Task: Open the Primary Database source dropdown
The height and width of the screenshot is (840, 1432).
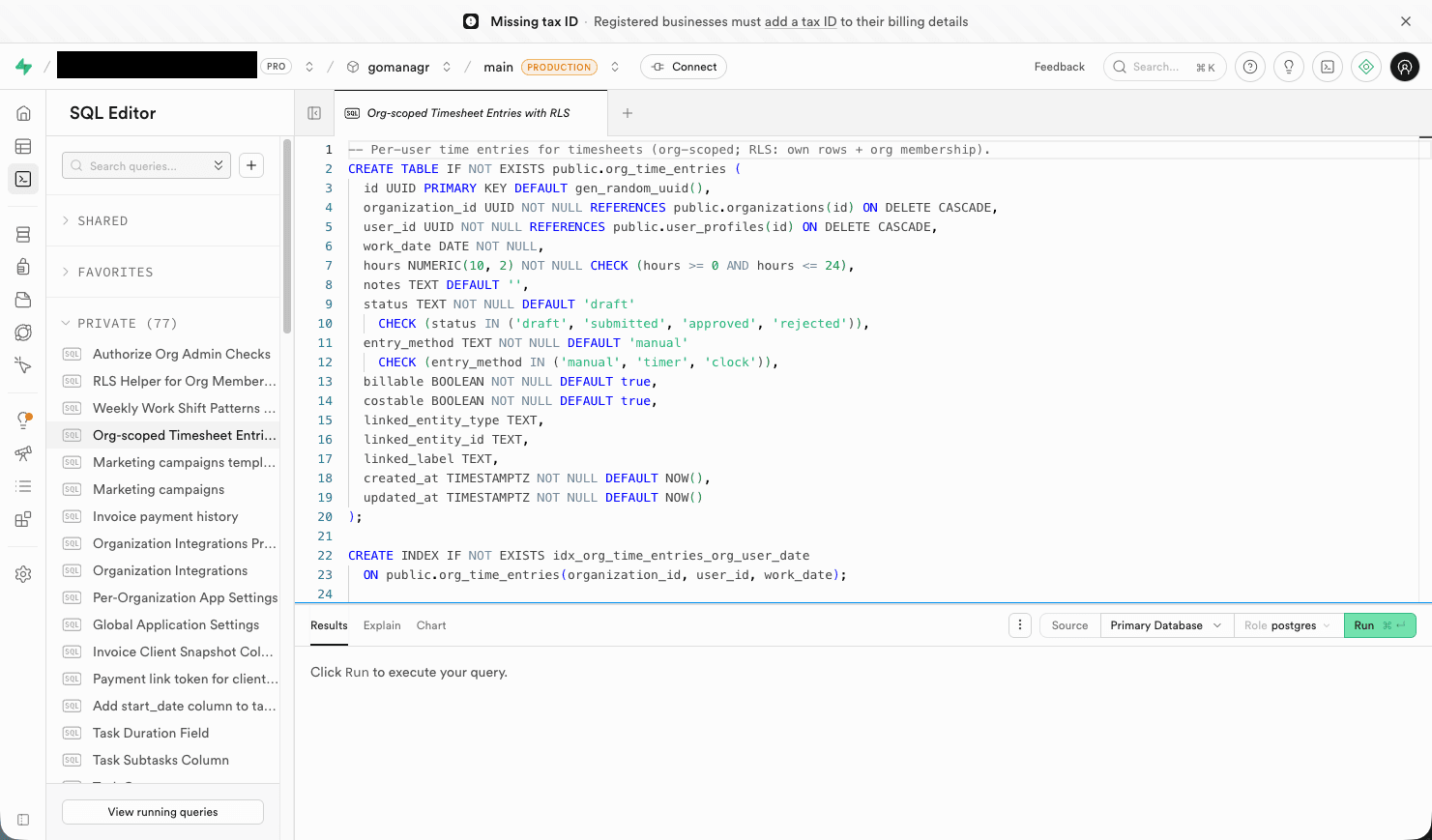Action: [x=1166, y=625]
